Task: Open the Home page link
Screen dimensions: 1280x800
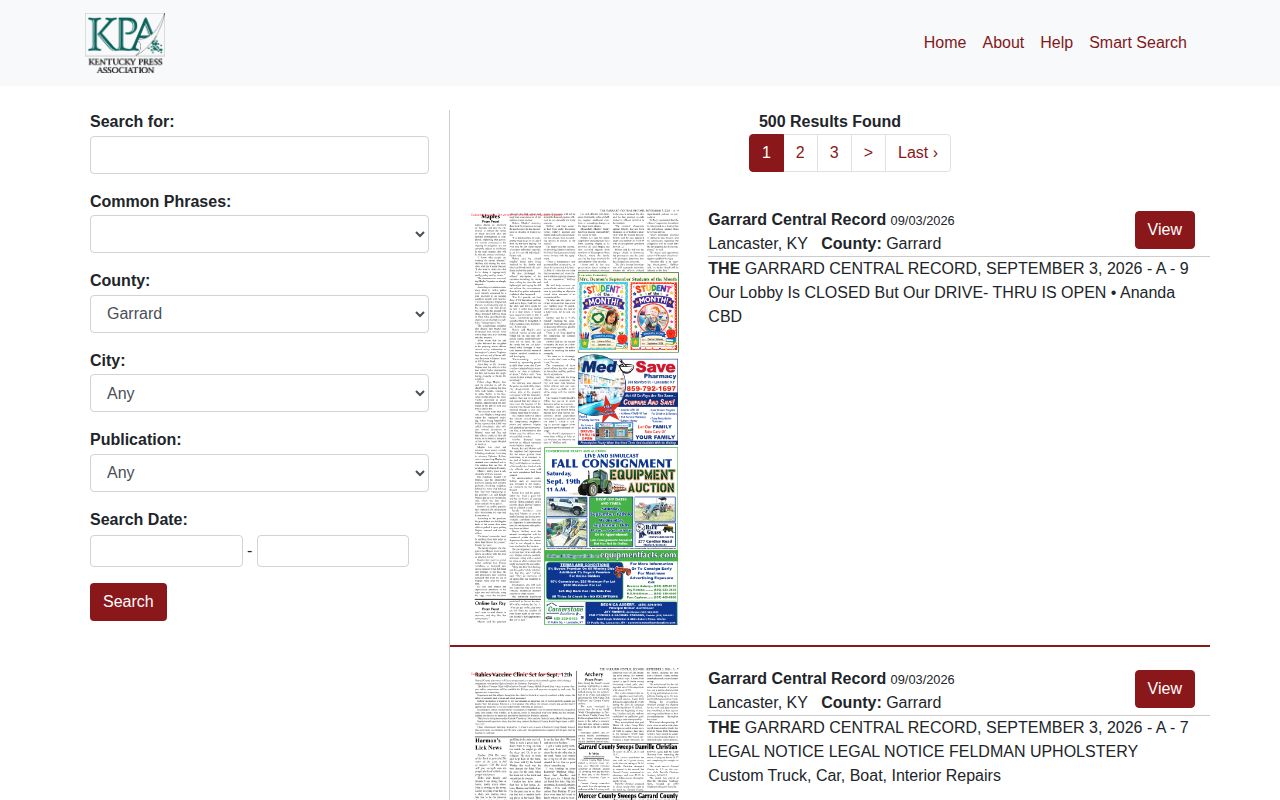Action: 945,42
